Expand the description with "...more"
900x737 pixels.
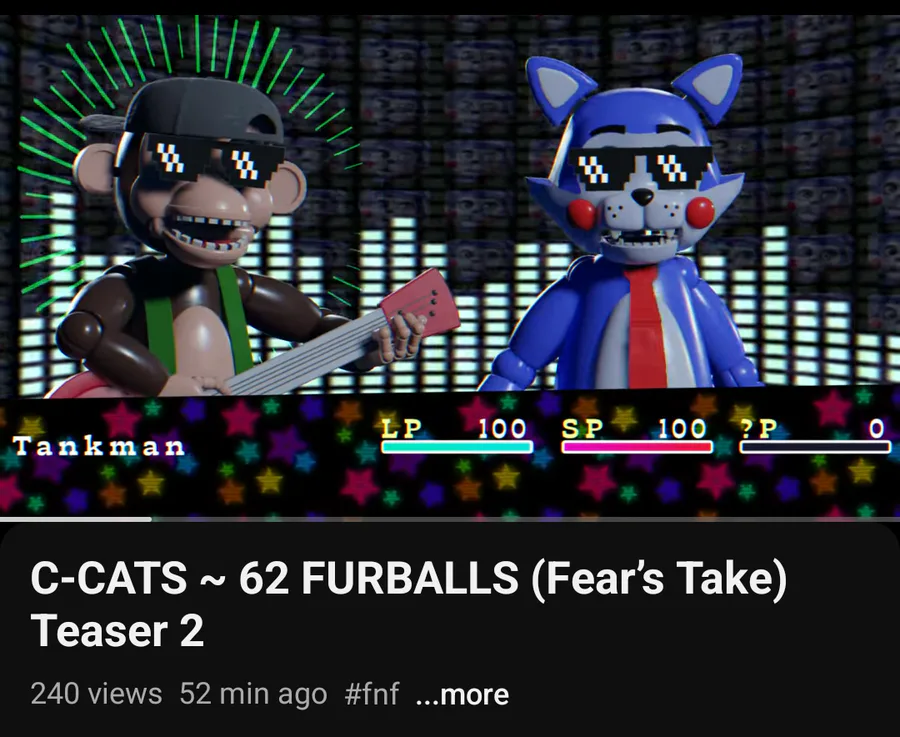462,694
